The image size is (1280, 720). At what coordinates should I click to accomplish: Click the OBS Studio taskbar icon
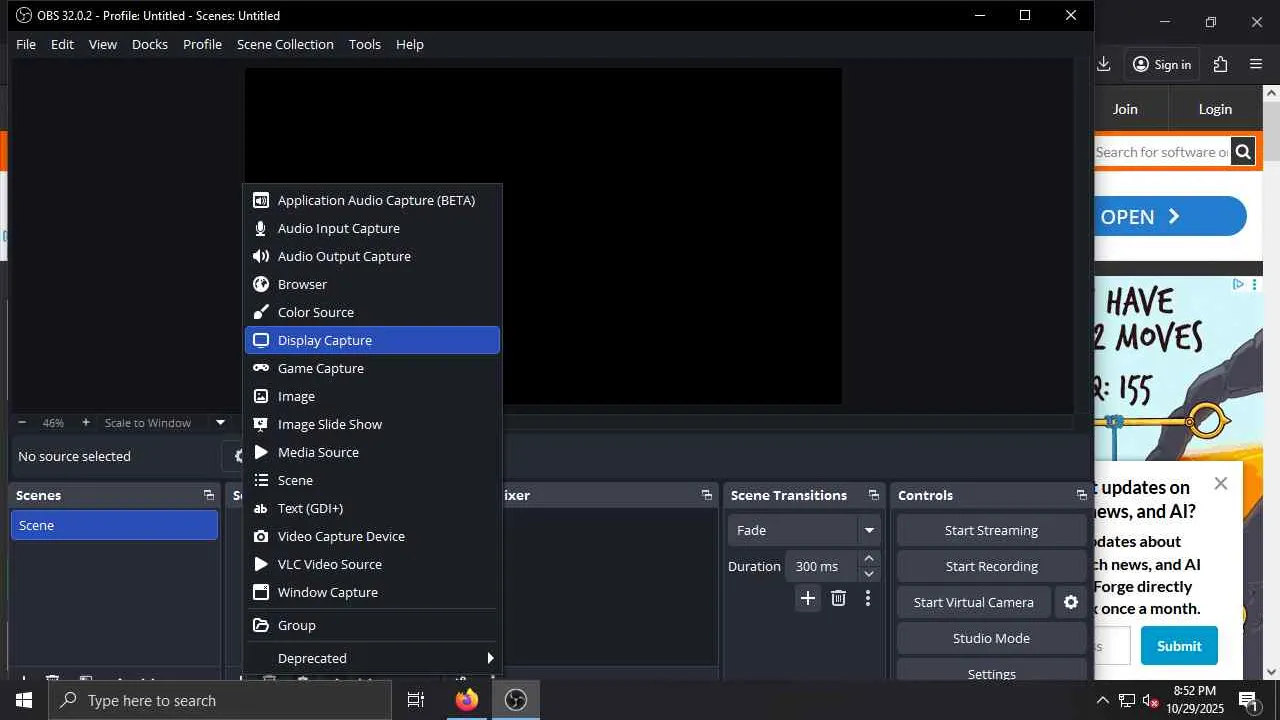tap(516, 700)
